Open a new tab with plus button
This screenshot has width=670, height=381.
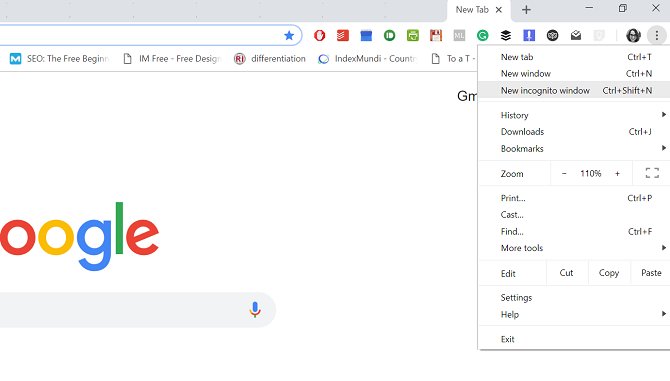tap(526, 10)
